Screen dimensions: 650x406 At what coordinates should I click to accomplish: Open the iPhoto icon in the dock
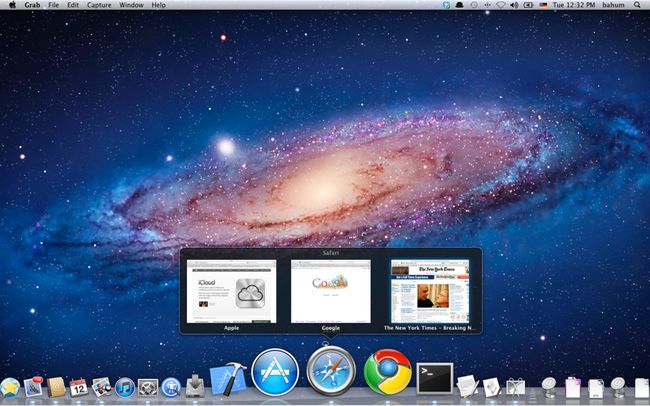[102, 387]
